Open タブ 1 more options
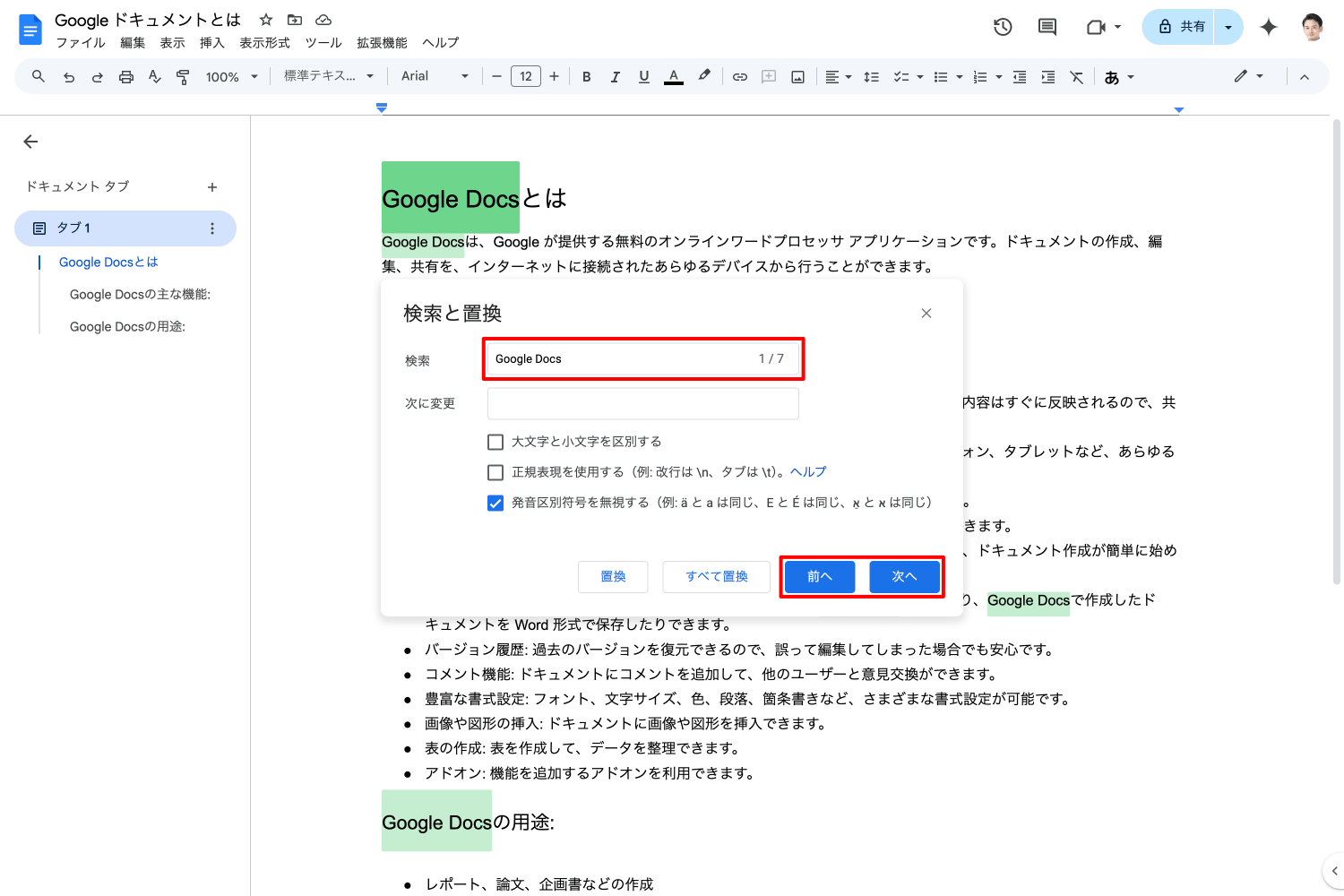Image resolution: width=1344 pixels, height=896 pixels. [x=212, y=228]
